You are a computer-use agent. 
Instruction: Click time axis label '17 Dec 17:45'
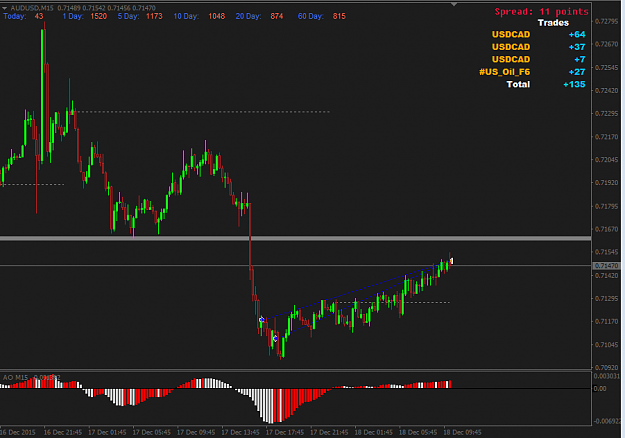(285, 432)
